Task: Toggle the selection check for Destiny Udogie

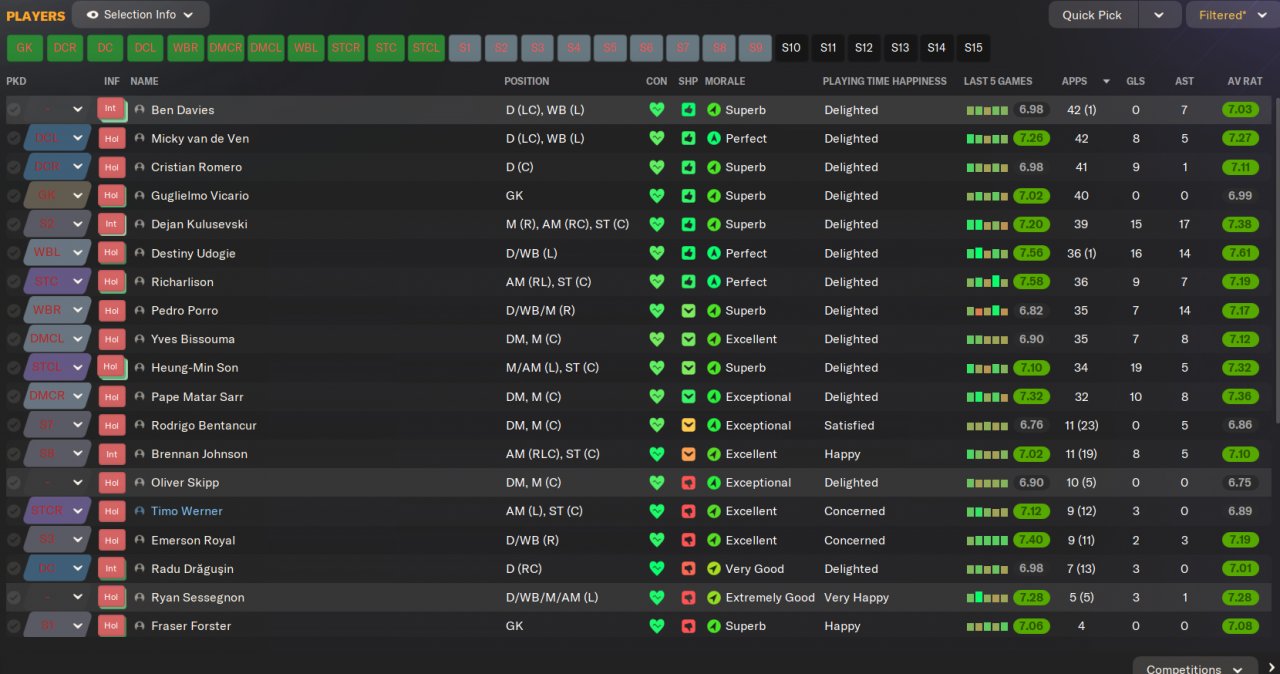Action: click(x=14, y=253)
